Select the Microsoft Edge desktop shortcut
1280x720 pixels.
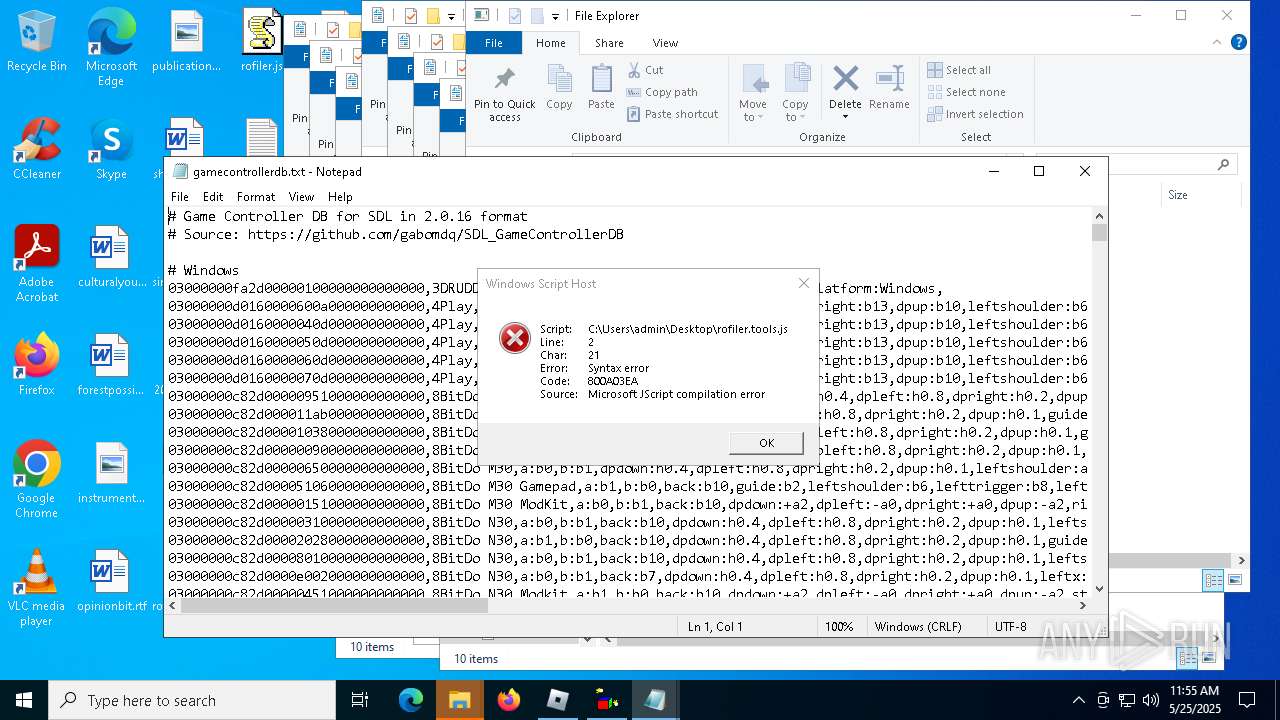(x=111, y=48)
